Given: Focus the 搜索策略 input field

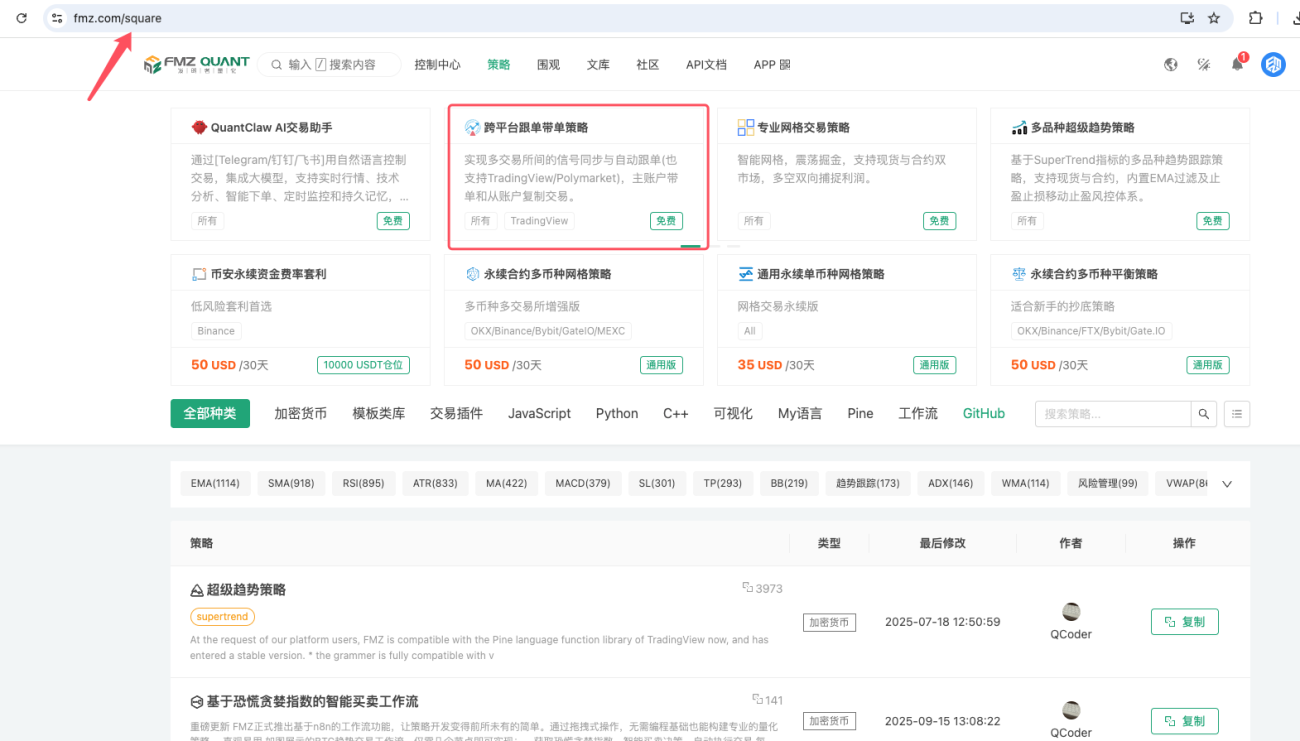Looking at the screenshot, I should (1113, 413).
